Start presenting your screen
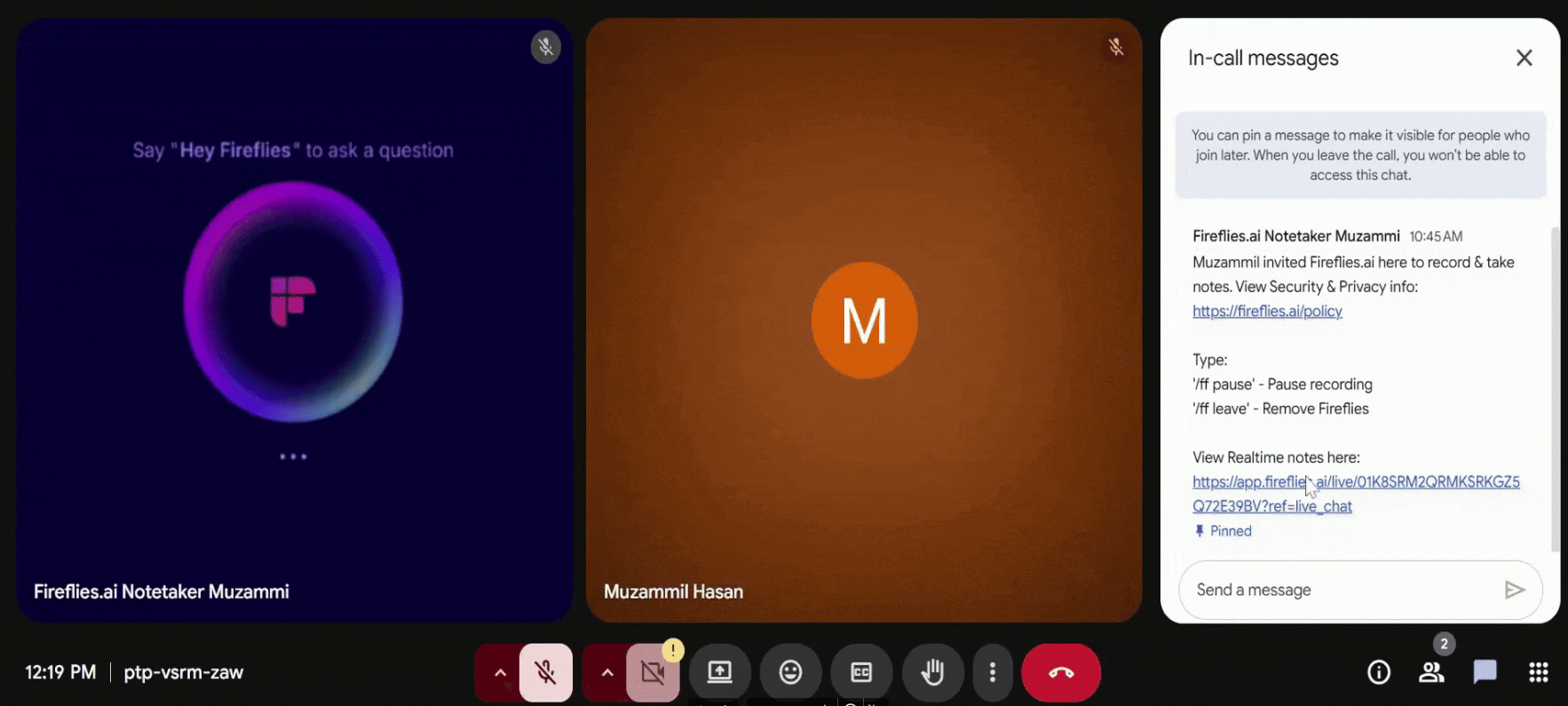The image size is (1568, 706). 720,672
